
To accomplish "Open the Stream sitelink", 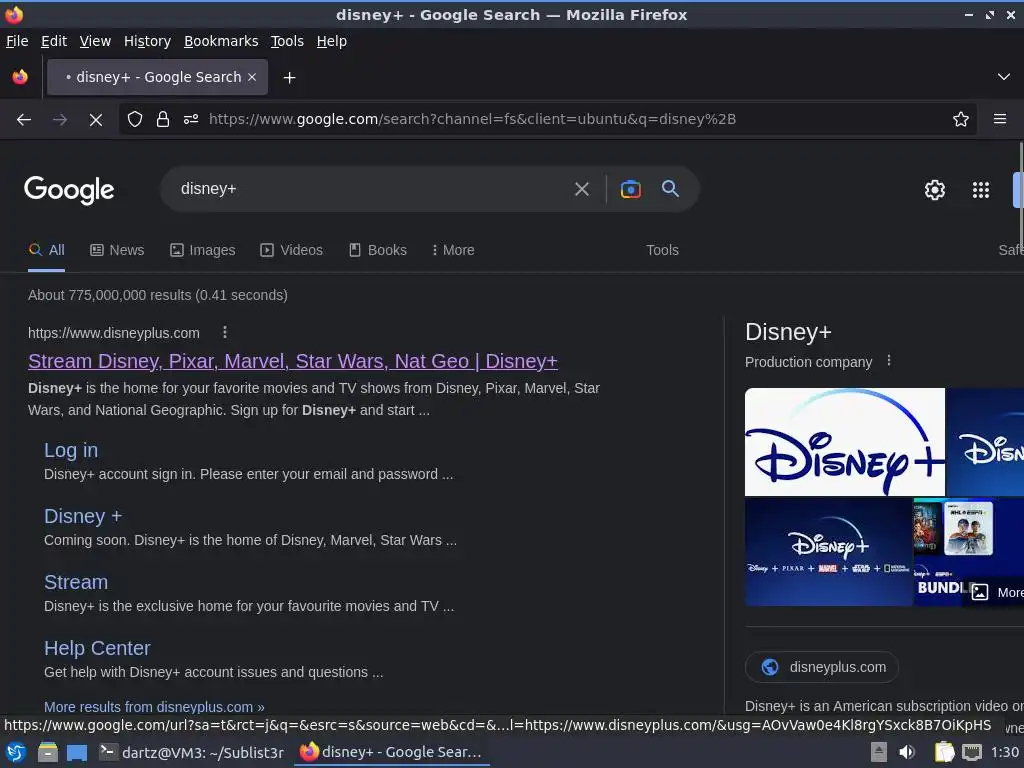I will (x=76, y=582).
